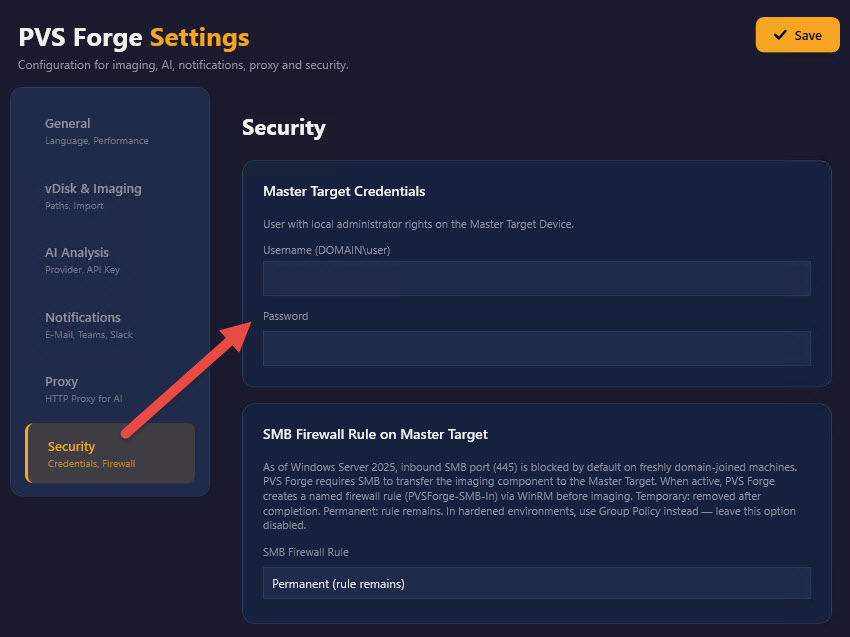This screenshot has height=637, width=850.
Task: Click the checkmark icon on Save
Action: (x=780, y=35)
